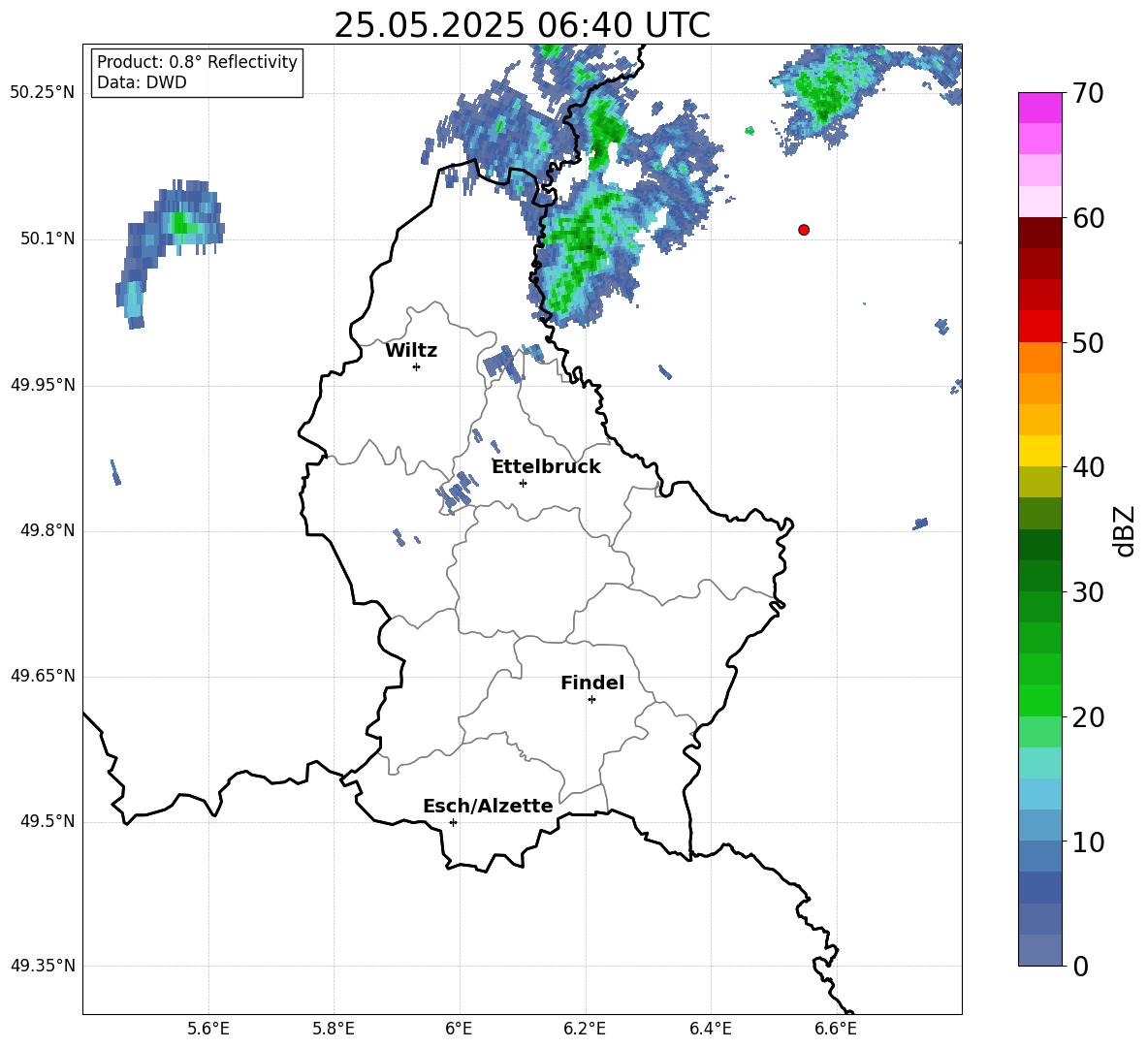Click the red dot radar site marker
1148x1048 pixels.
tap(803, 230)
